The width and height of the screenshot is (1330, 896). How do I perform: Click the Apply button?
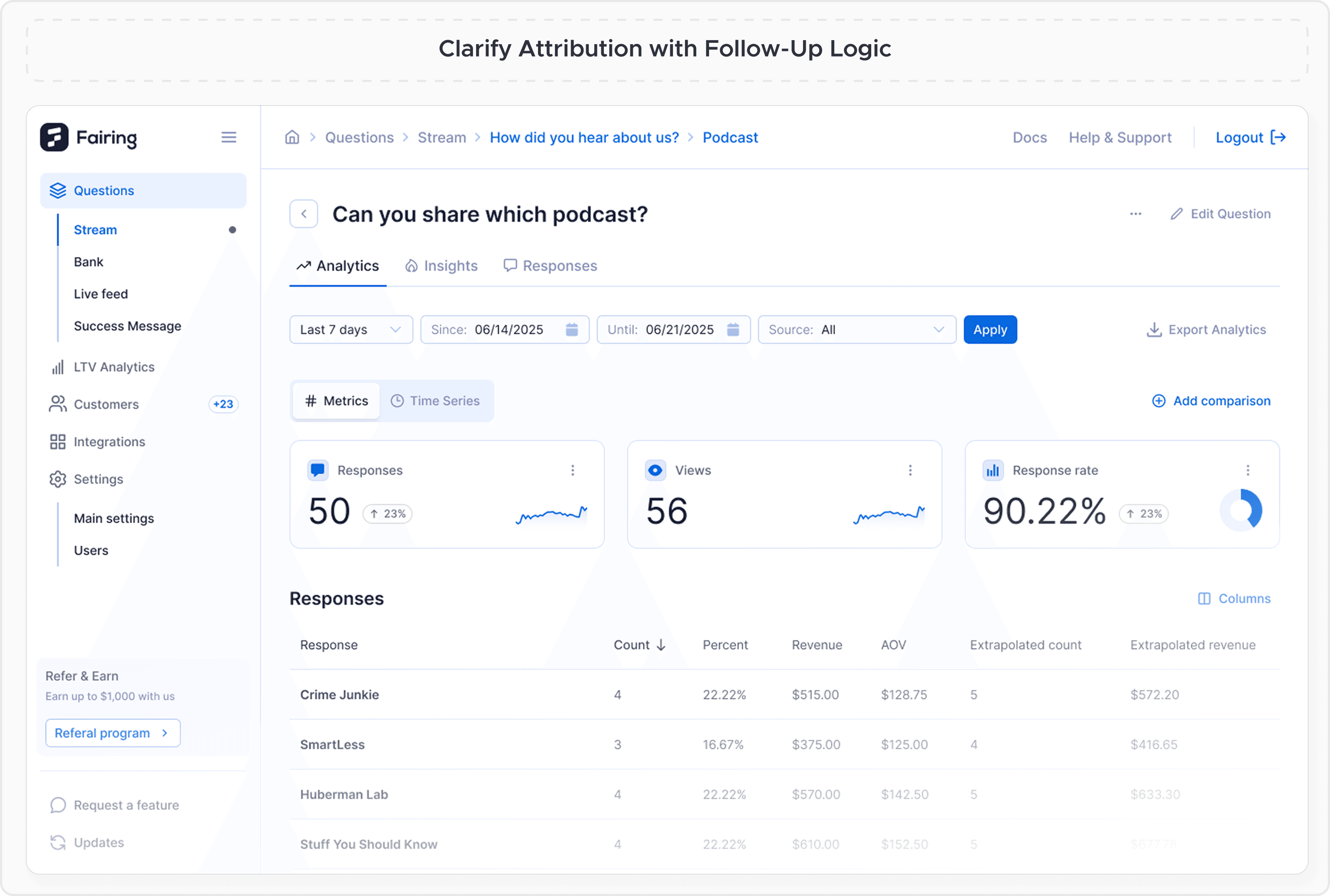coord(990,330)
